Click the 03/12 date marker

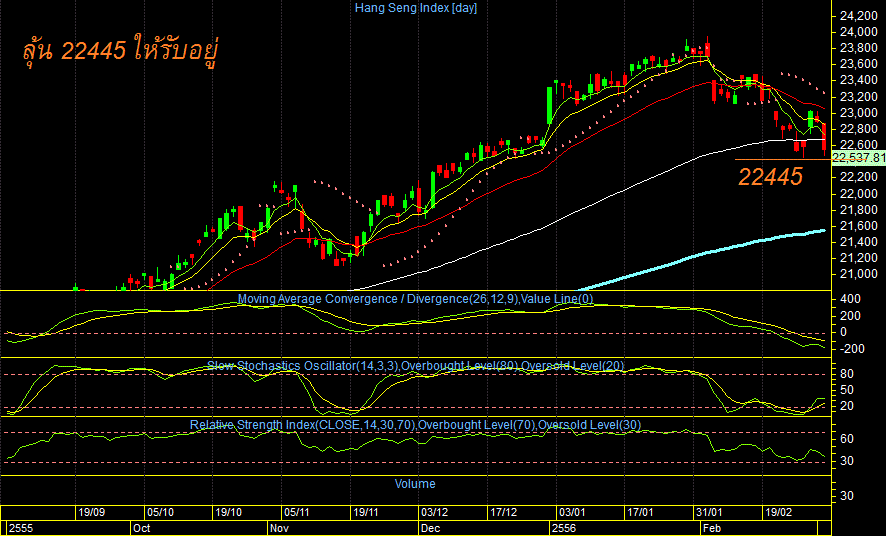435,512
